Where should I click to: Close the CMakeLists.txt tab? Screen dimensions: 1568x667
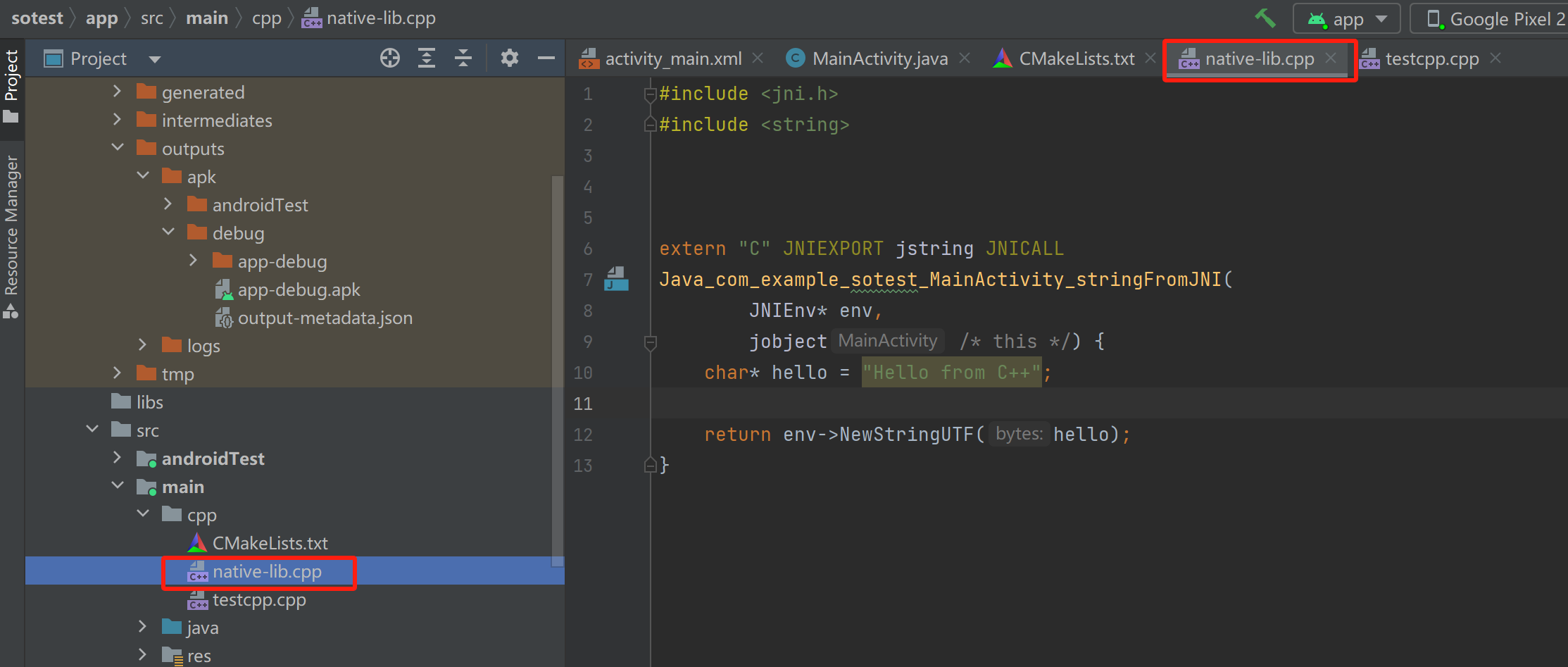(1150, 58)
